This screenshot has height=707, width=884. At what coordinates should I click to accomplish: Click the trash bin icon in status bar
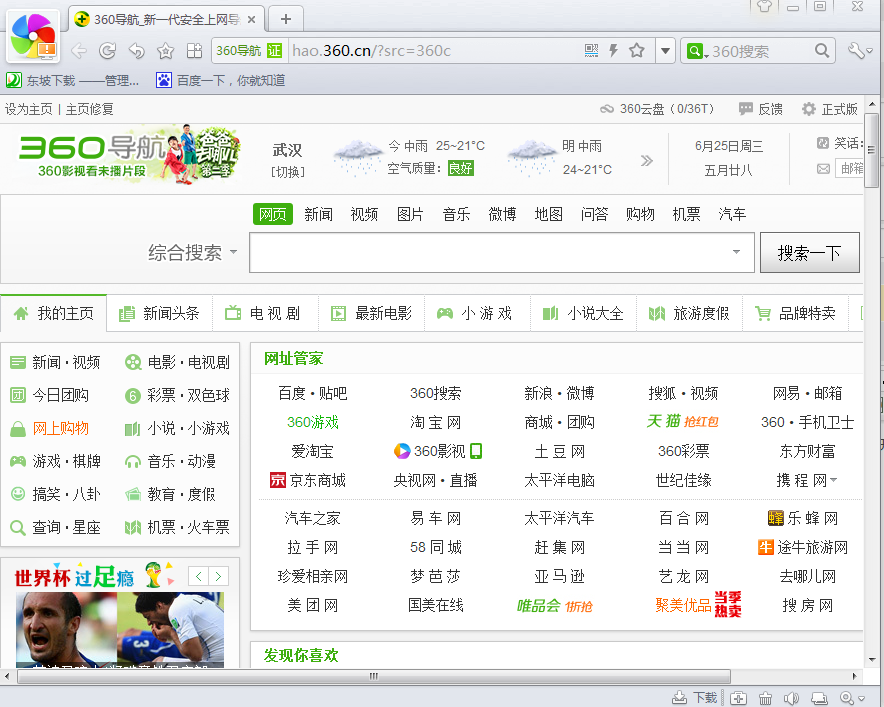pyautogui.click(x=766, y=698)
